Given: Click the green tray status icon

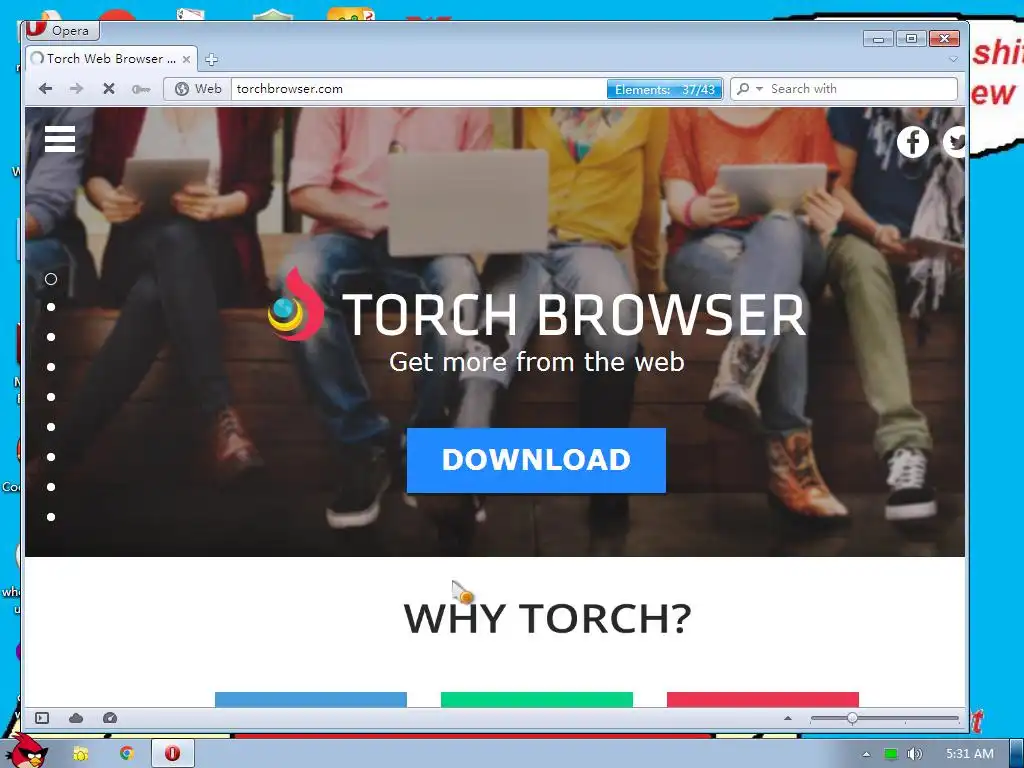Looking at the screenshot, I should click(890, 754).
